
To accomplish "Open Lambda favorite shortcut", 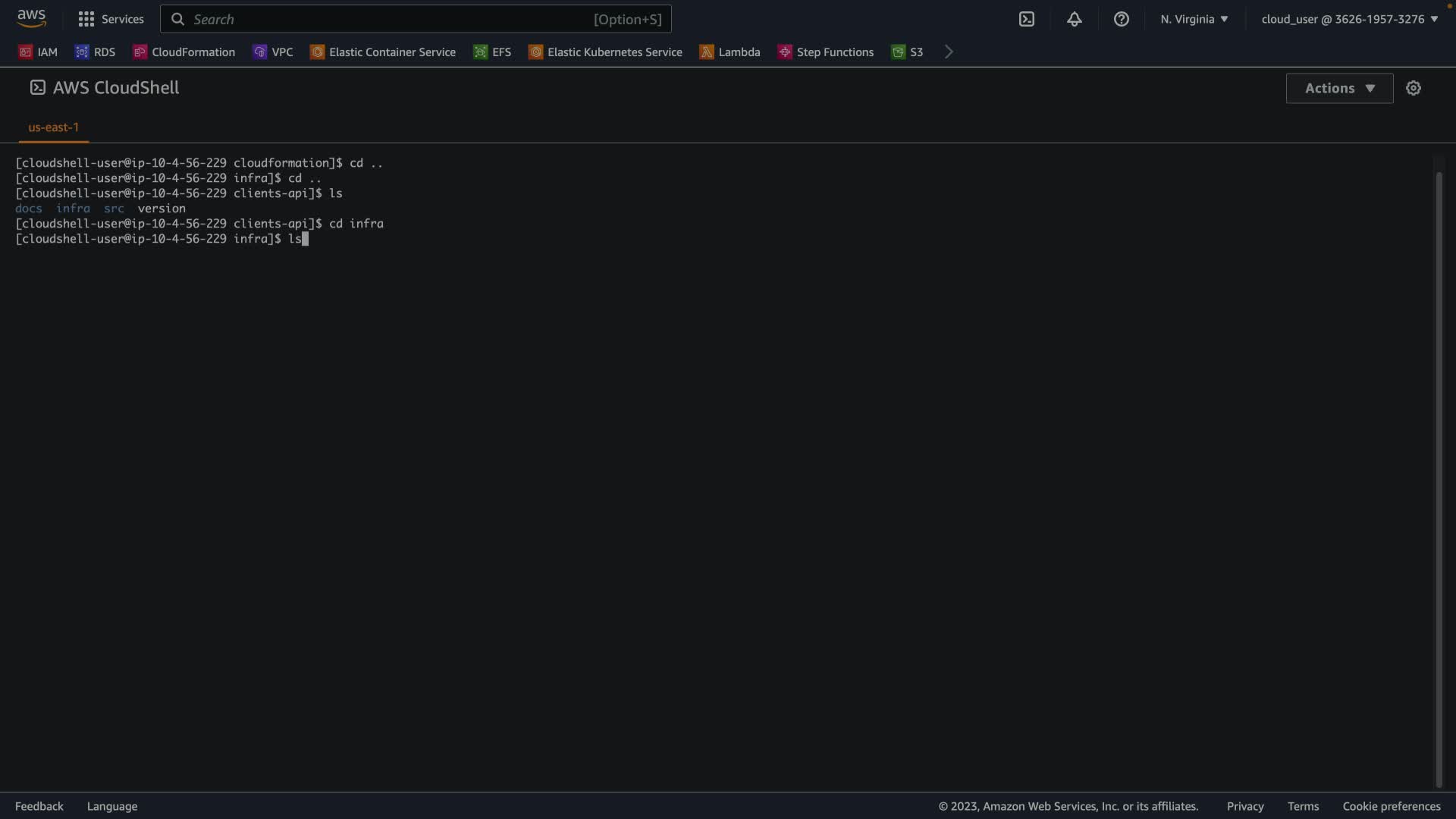I will [x=730, y=52].
